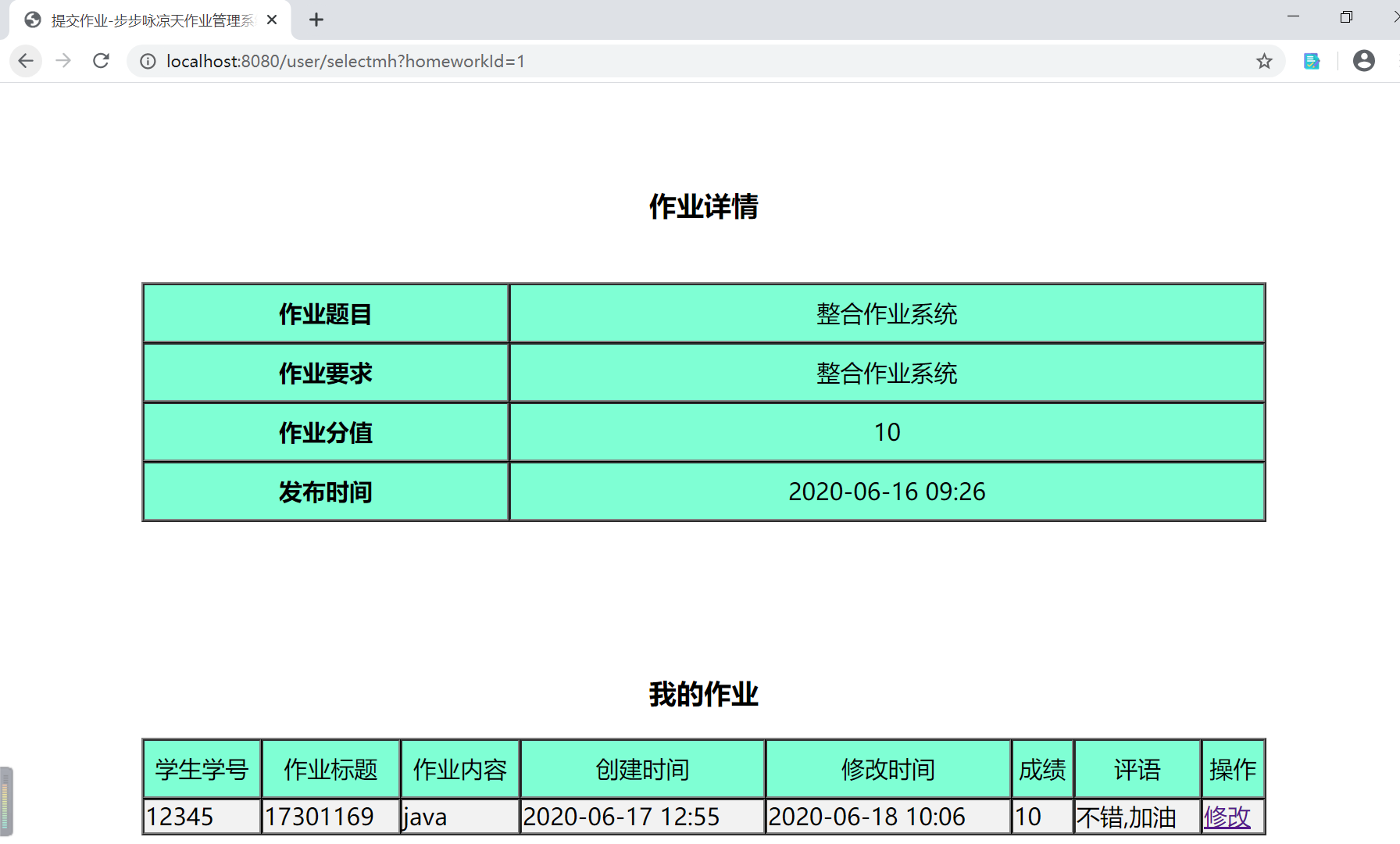Click the 修改时间 column header

888,770
